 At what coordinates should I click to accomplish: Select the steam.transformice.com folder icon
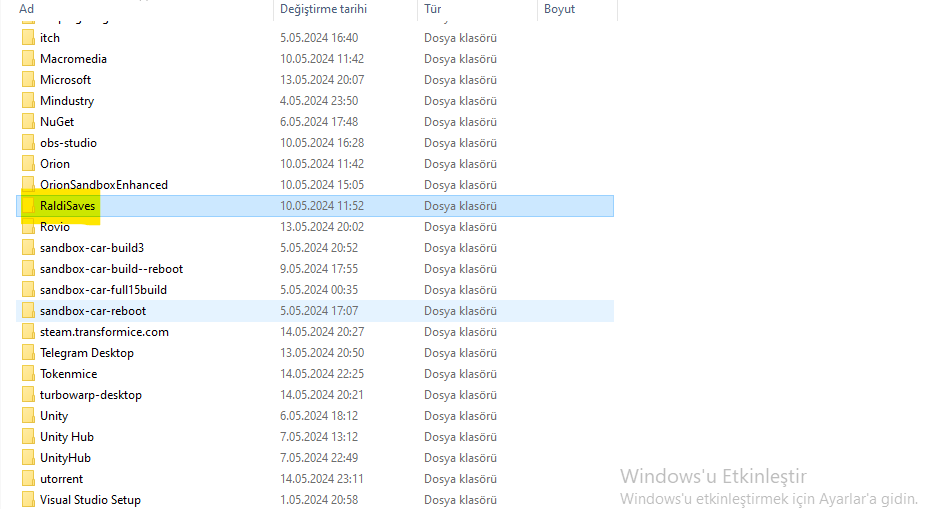[28, 331]
